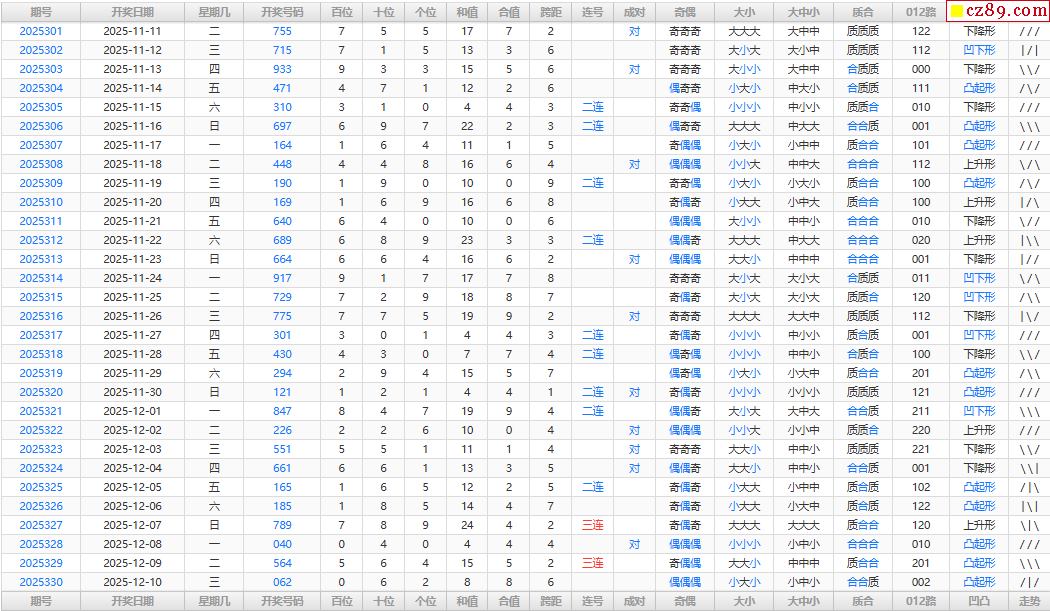Select date cell 2025-11-11
The width and height of the screenshot is (1050, 611).
pos(133,31)
